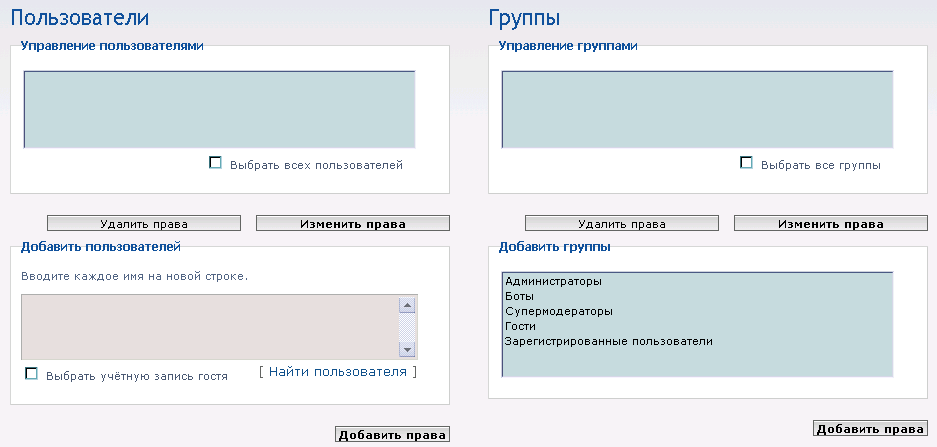Select 'Боты' group in list
This screenshot has width=937, height=447.
coord(520,296)
